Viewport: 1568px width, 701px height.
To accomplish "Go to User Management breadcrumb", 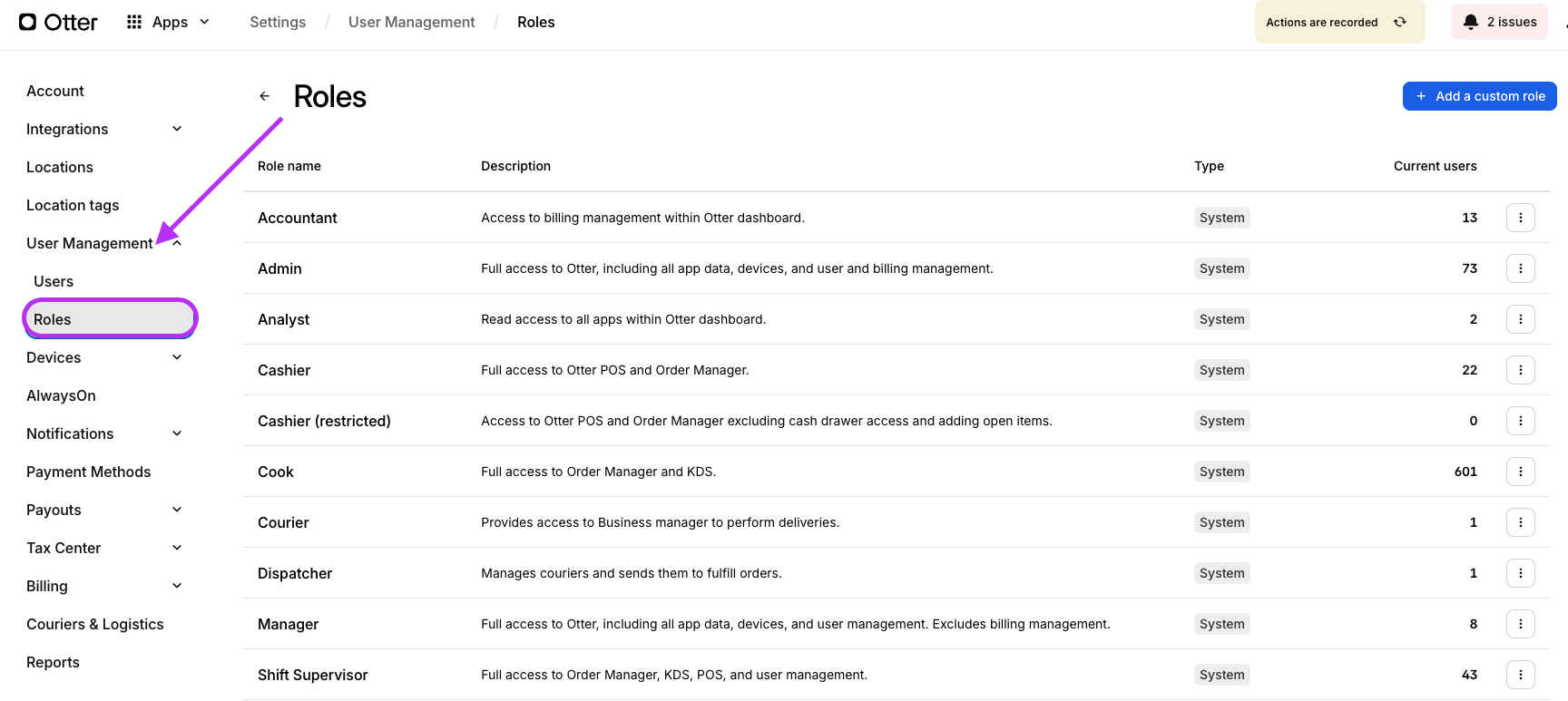I will coord(412,22).
